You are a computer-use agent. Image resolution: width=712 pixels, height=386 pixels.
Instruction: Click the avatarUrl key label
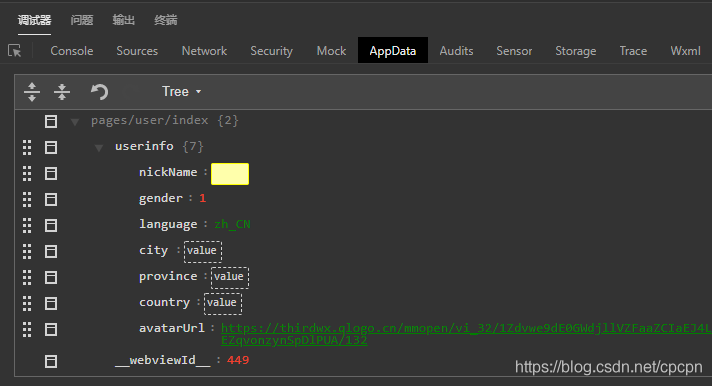(x=172, y=328)
